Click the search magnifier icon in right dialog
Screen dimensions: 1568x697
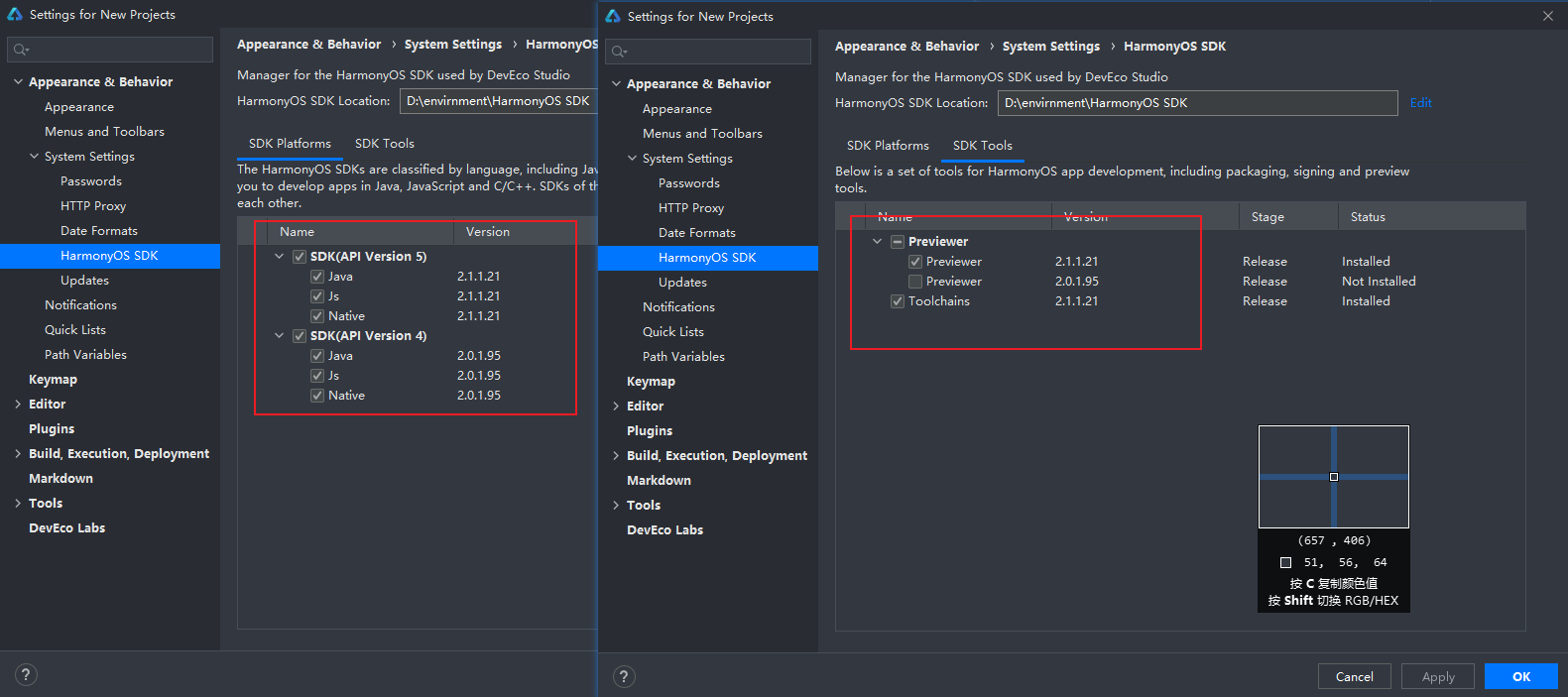619,52
